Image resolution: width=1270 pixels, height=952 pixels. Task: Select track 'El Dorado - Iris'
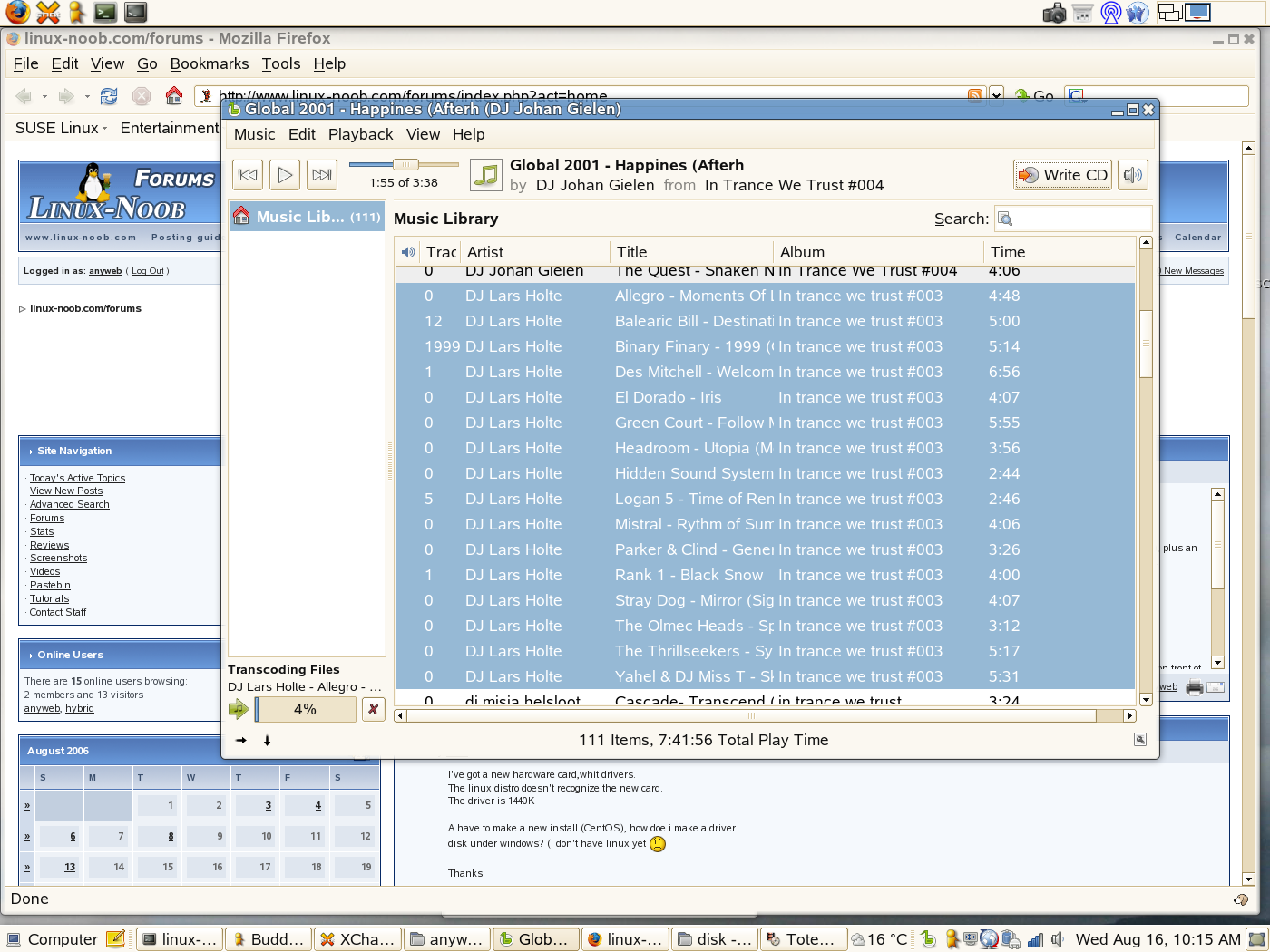(x=765, y=397)
